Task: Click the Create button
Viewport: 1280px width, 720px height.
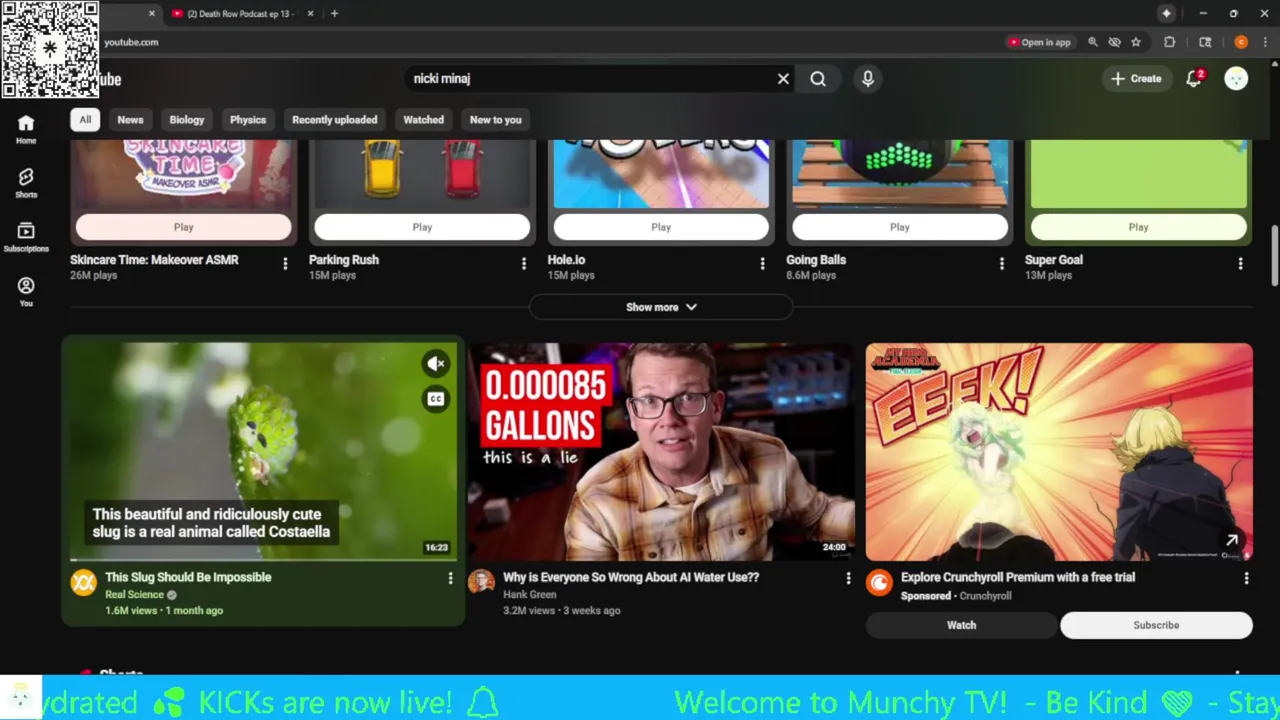Action: coord(1136,79)
